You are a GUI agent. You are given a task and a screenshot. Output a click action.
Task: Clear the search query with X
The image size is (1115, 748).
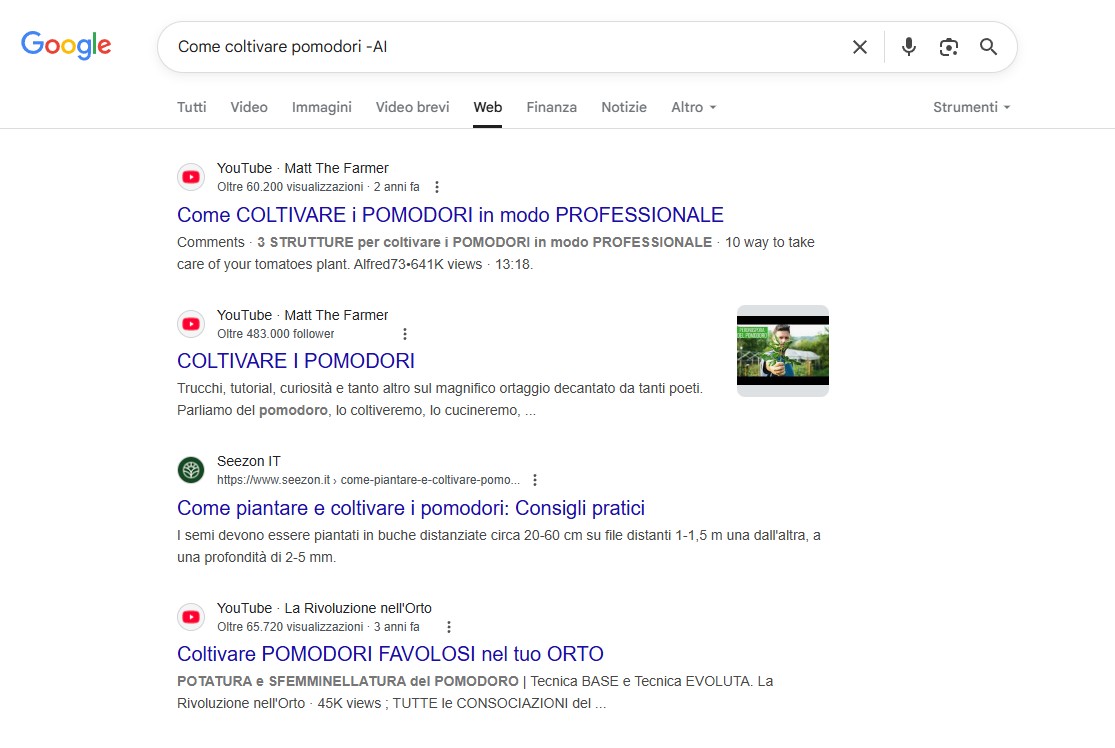[860, 47]
